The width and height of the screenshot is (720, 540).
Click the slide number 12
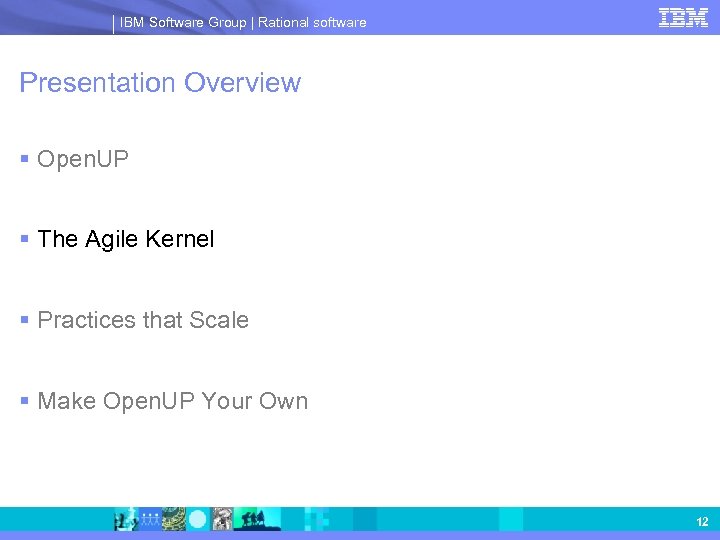click(x=702, y=522)
